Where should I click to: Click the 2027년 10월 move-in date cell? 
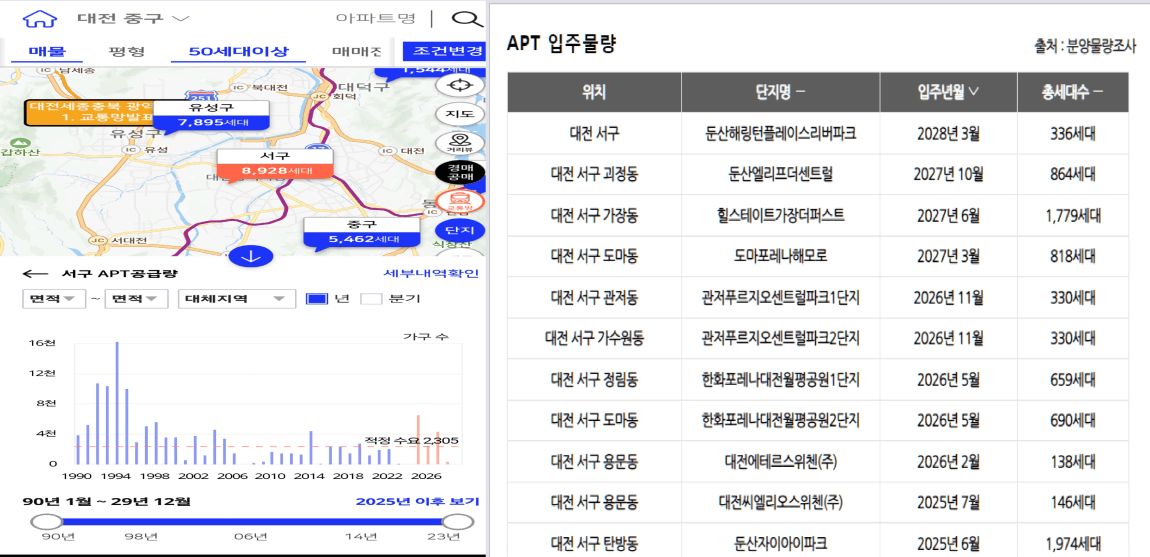948,175
